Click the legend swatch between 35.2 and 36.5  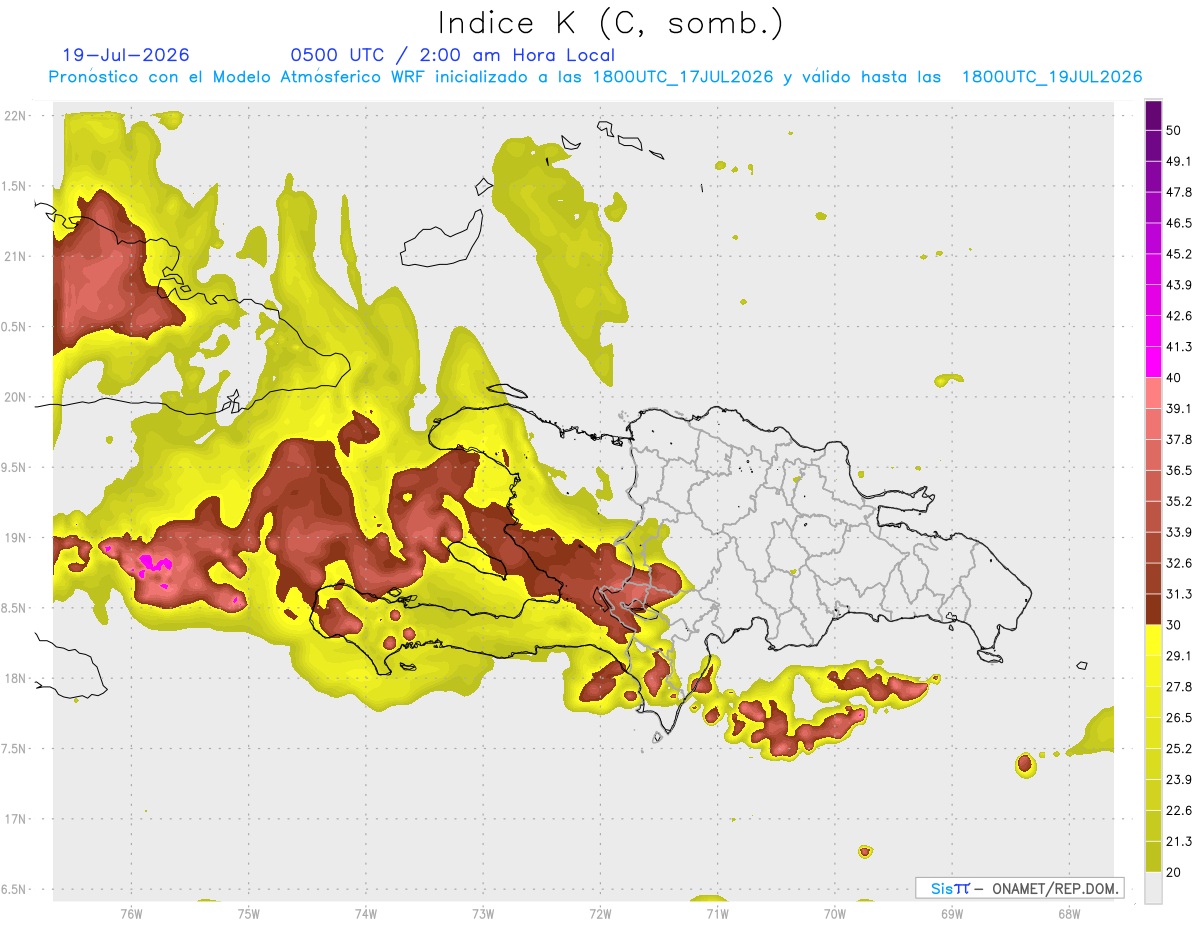[1153, 485]
